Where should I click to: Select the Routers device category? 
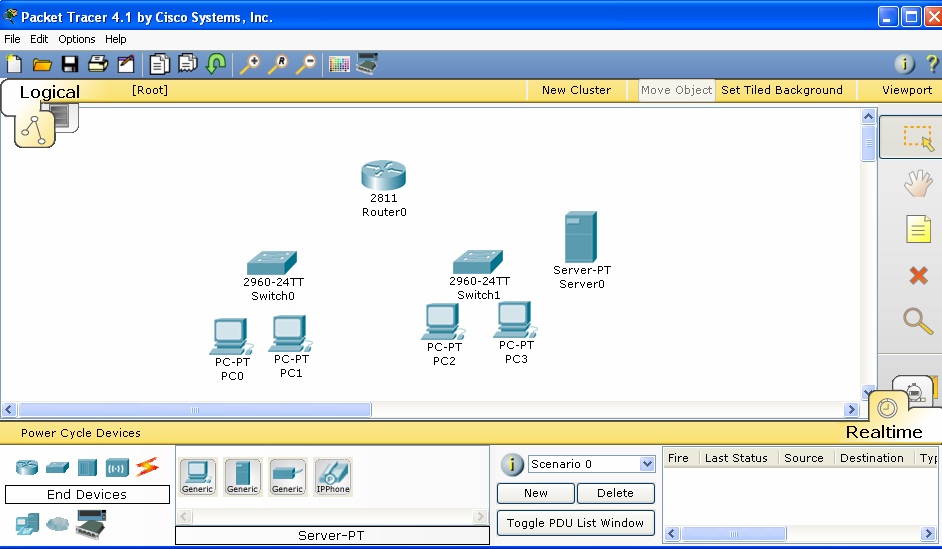click(27, 467)
